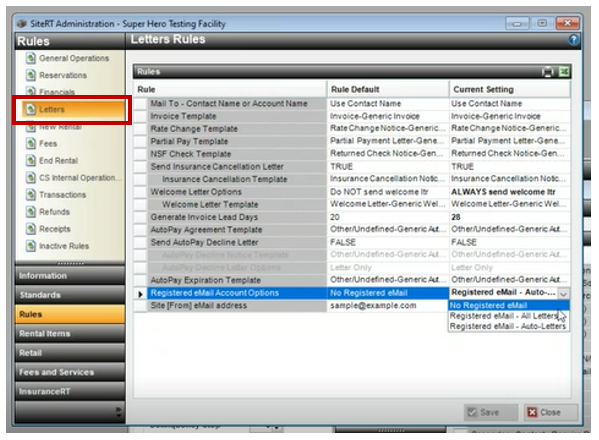Click TRUE current setting for Insurance Cancellation
This screenshot has height=440, width=599.
(510, 167)
